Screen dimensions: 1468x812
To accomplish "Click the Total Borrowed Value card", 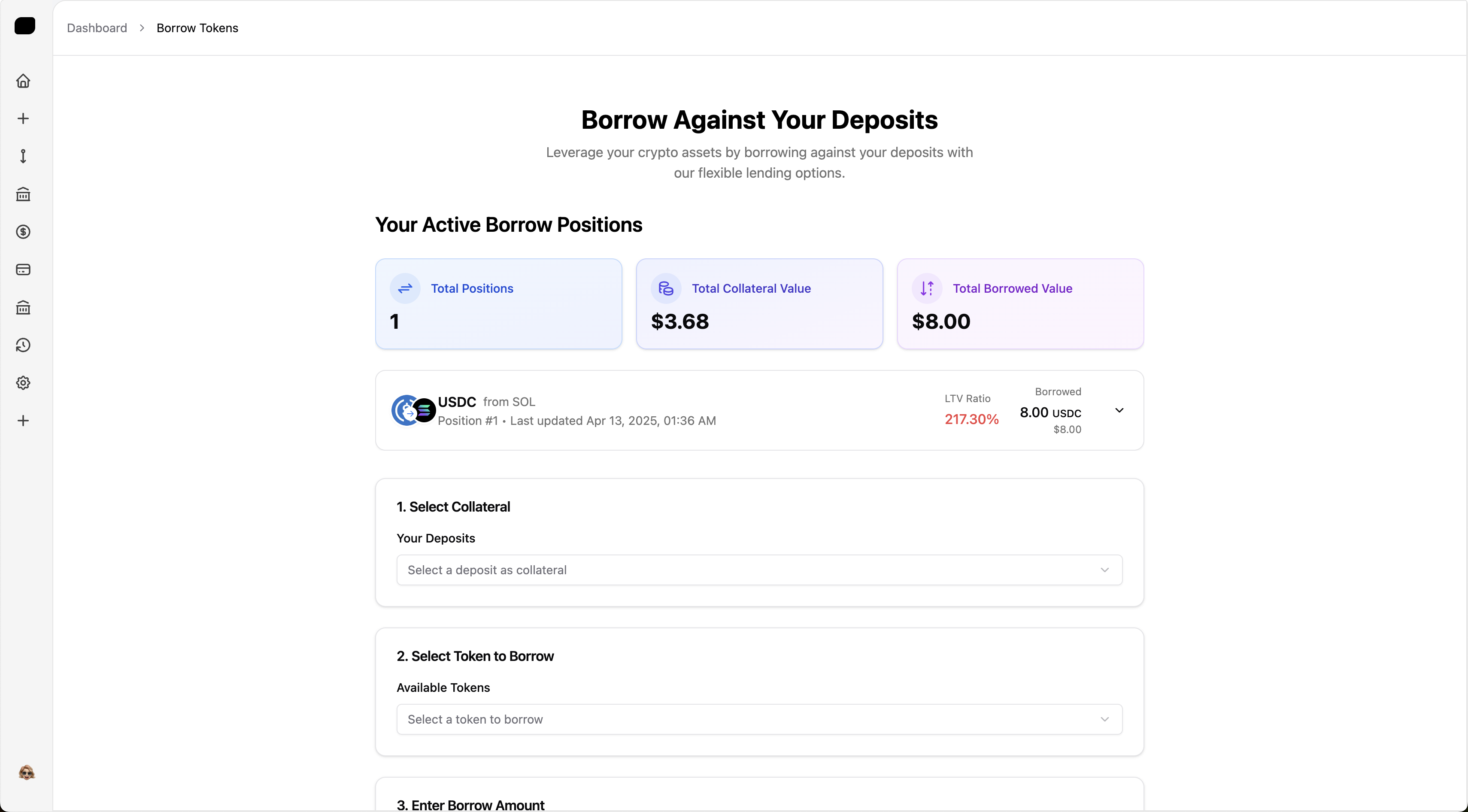I will [1020, 304].
